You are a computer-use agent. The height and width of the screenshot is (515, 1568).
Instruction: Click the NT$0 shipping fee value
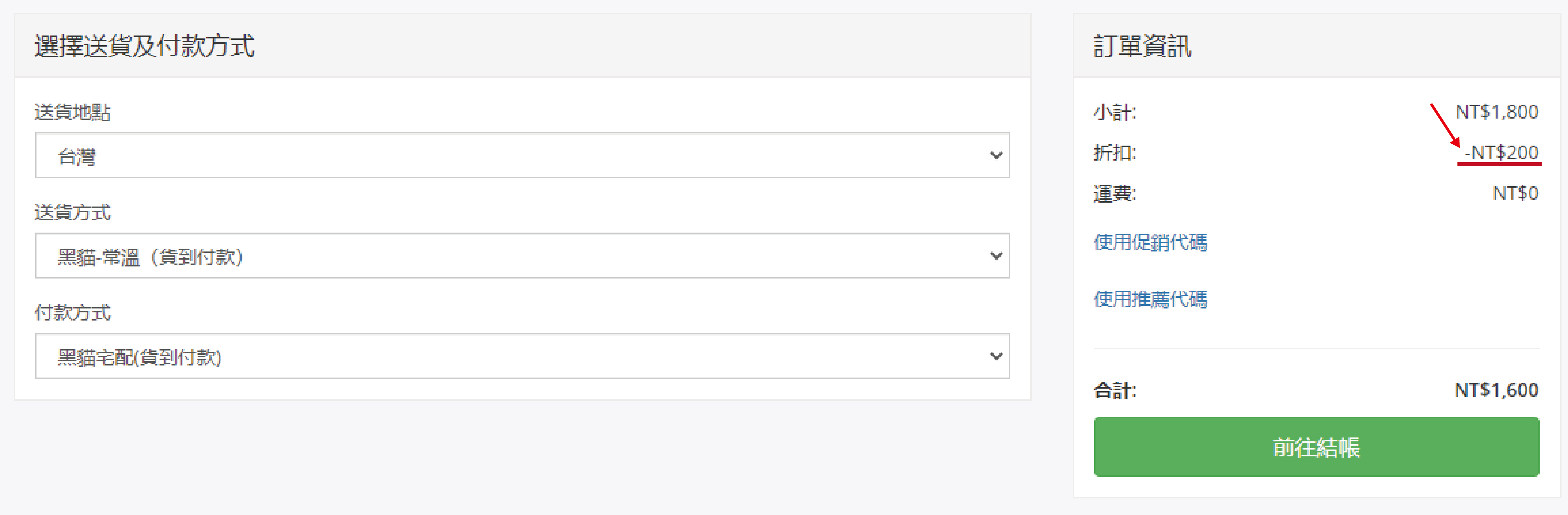[1515, 193]
